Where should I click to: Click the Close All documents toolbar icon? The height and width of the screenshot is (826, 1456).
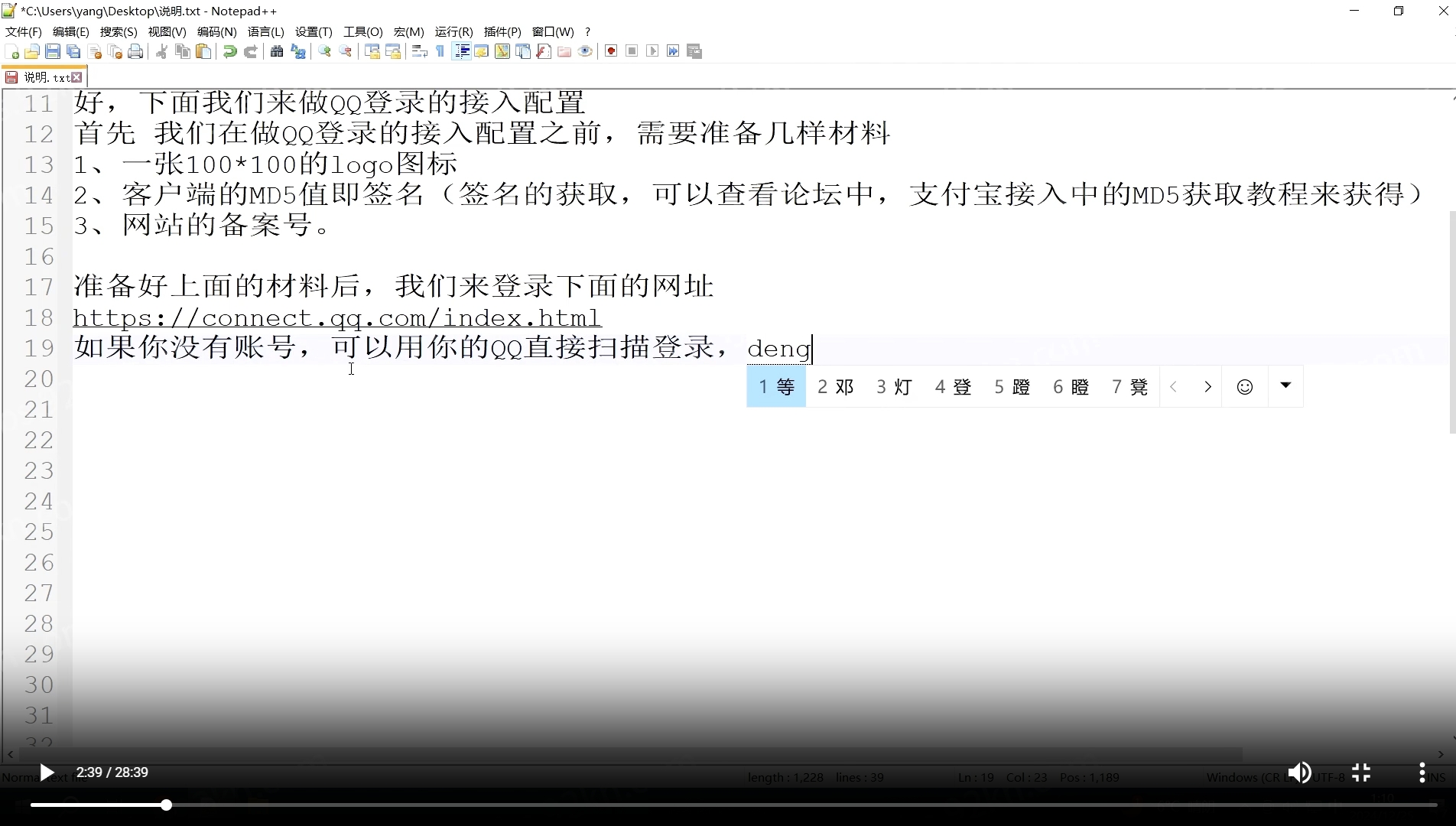click(115, 51)
